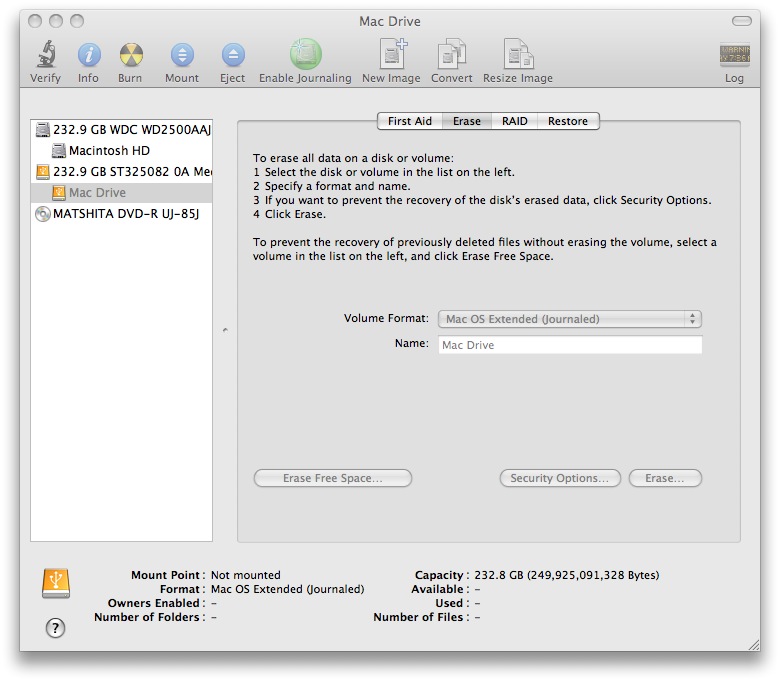Click the Enable Journaling icon
The width and height of the screenshot is (780, 681).
tap(305, 54)
